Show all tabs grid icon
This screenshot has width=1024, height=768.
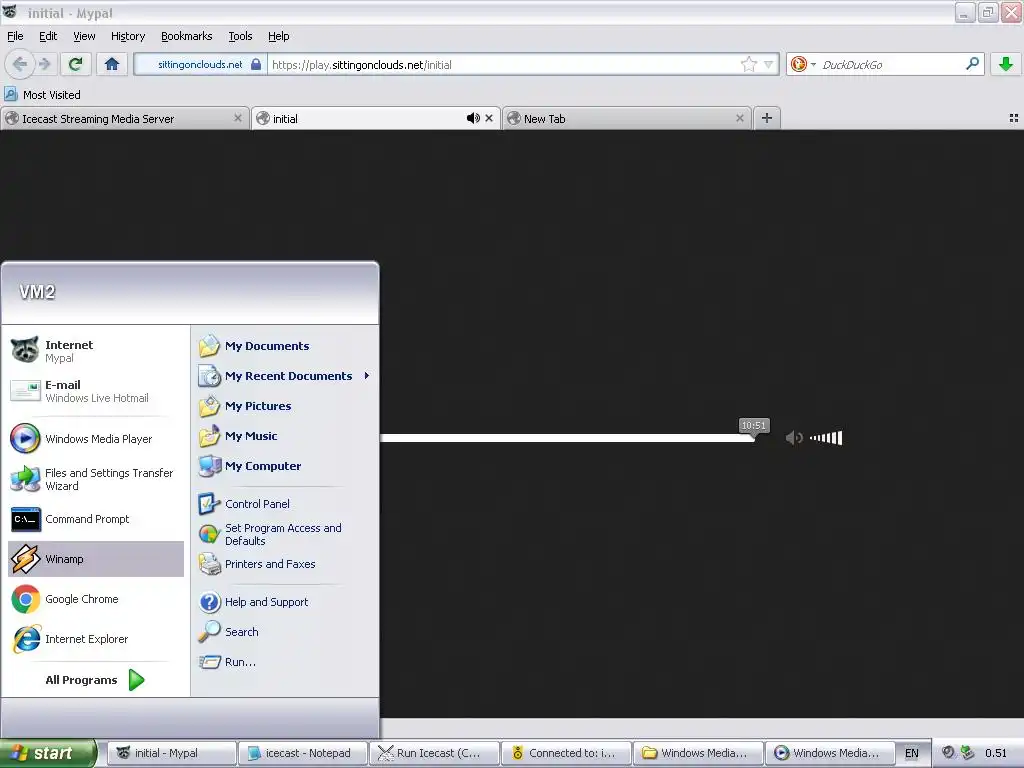[1014, 118]
